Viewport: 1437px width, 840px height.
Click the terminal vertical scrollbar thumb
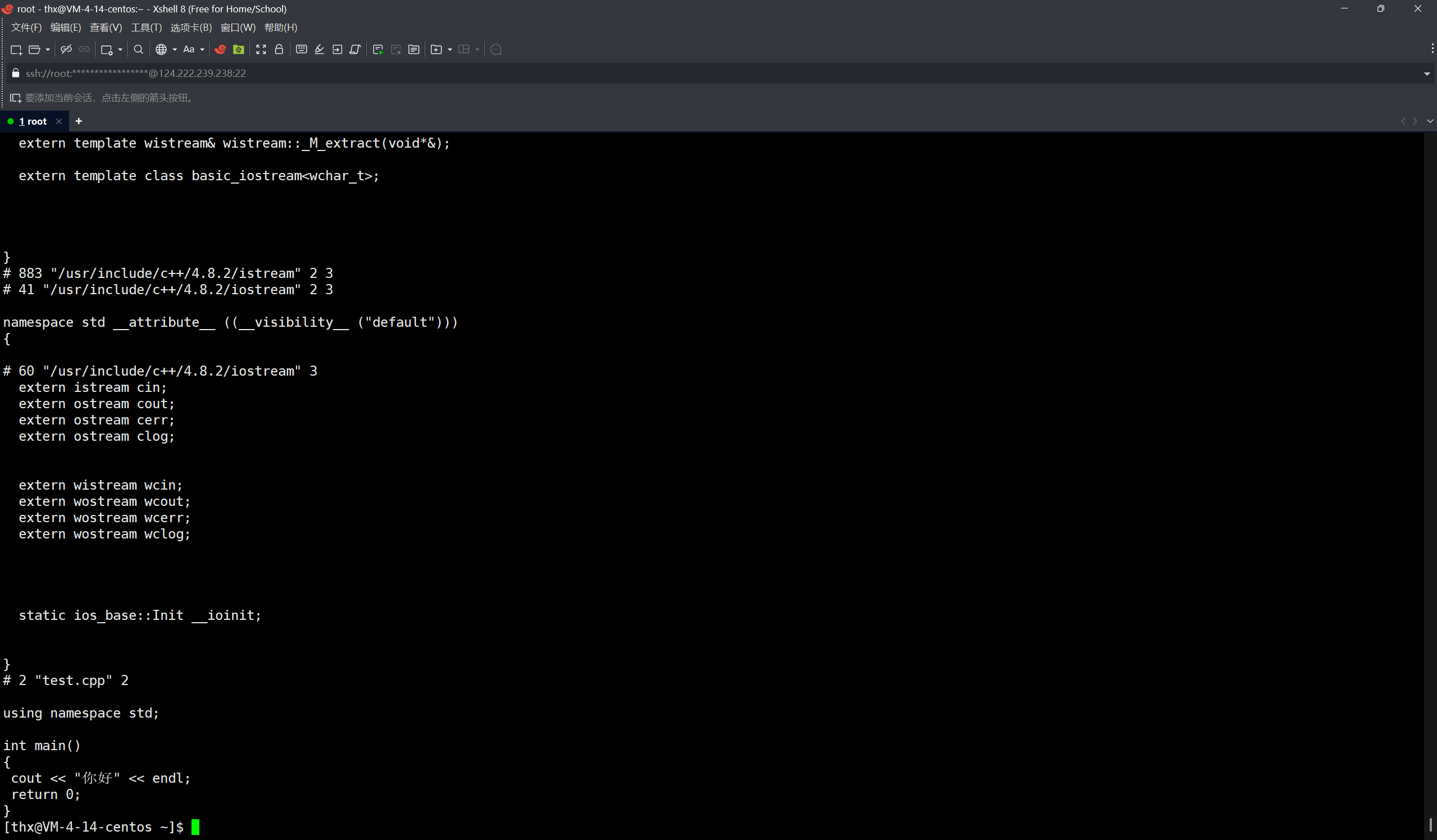point(1430,825)
